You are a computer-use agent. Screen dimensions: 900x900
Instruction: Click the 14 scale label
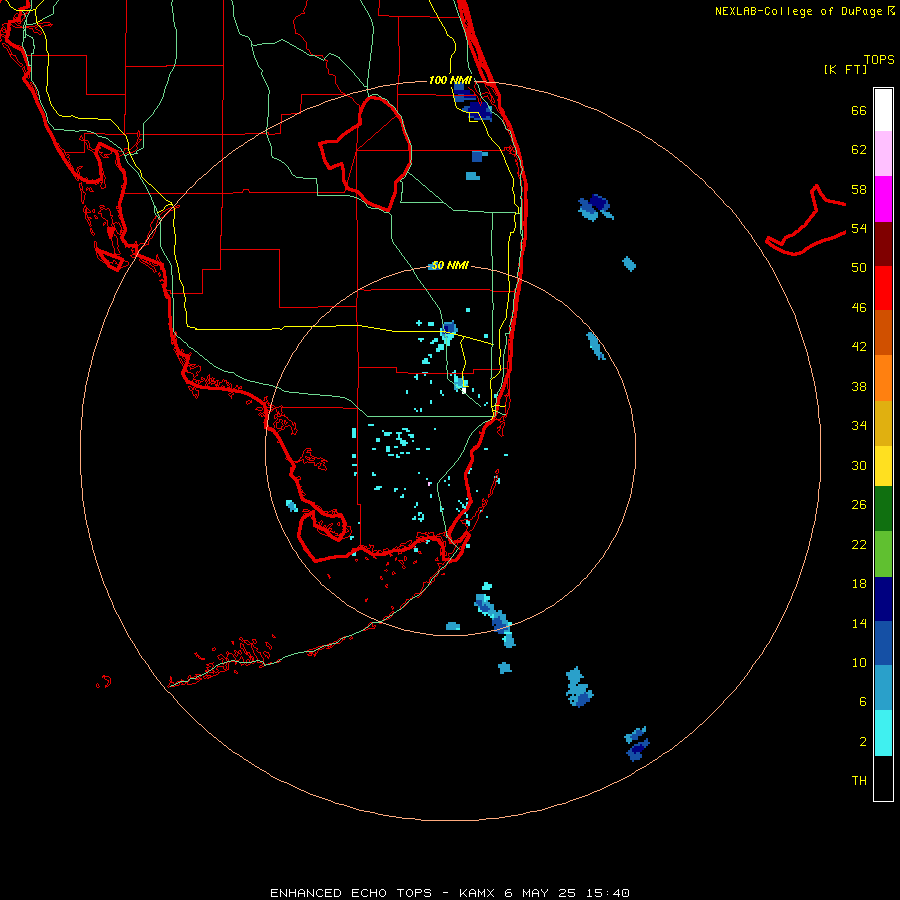tap(859, 623)
